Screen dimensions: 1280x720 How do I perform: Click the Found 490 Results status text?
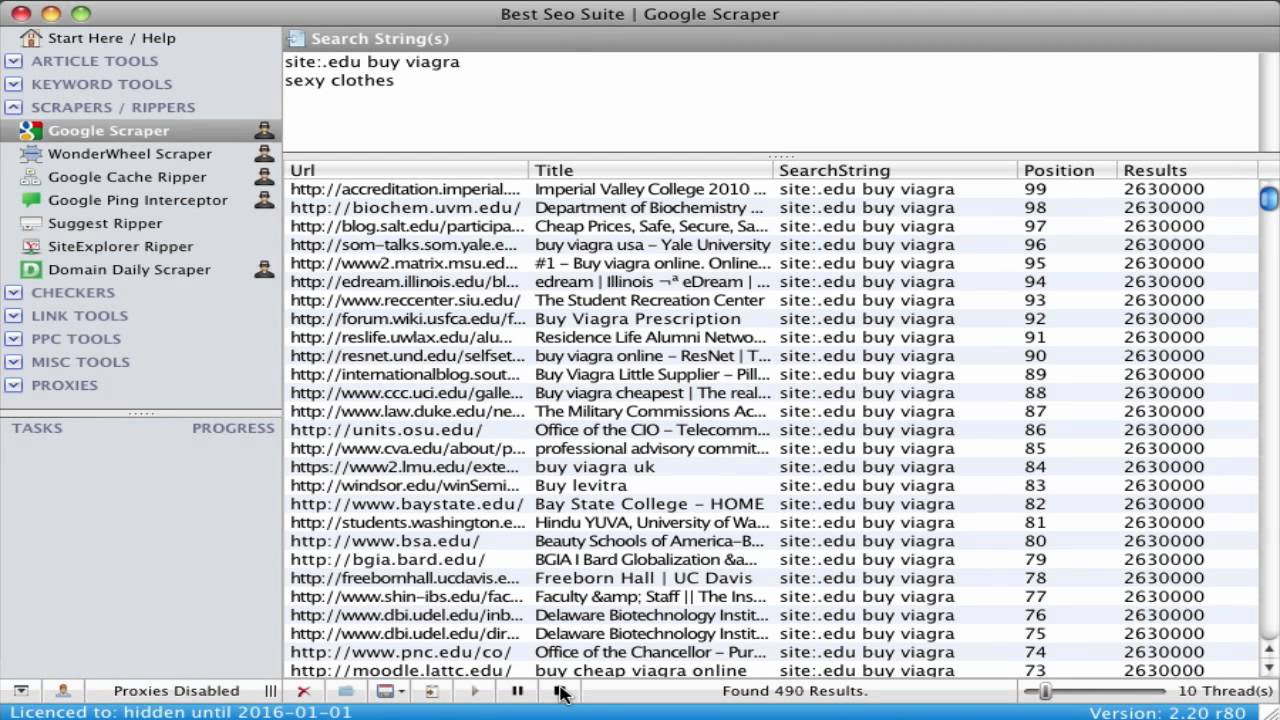pyautogui.click(x=795, y=691)
